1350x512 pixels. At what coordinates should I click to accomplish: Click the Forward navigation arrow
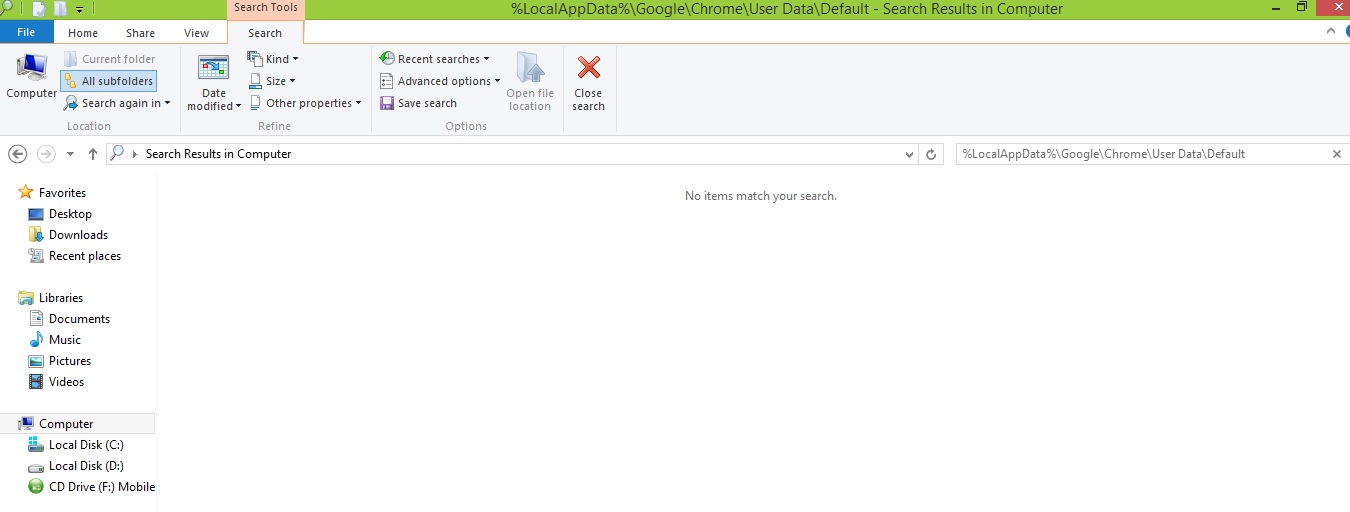pyautogui.click(x=46, y=154)
